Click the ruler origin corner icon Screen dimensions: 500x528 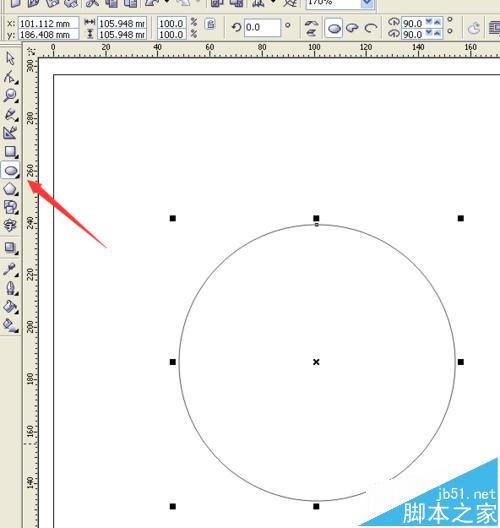coord(31,51)
